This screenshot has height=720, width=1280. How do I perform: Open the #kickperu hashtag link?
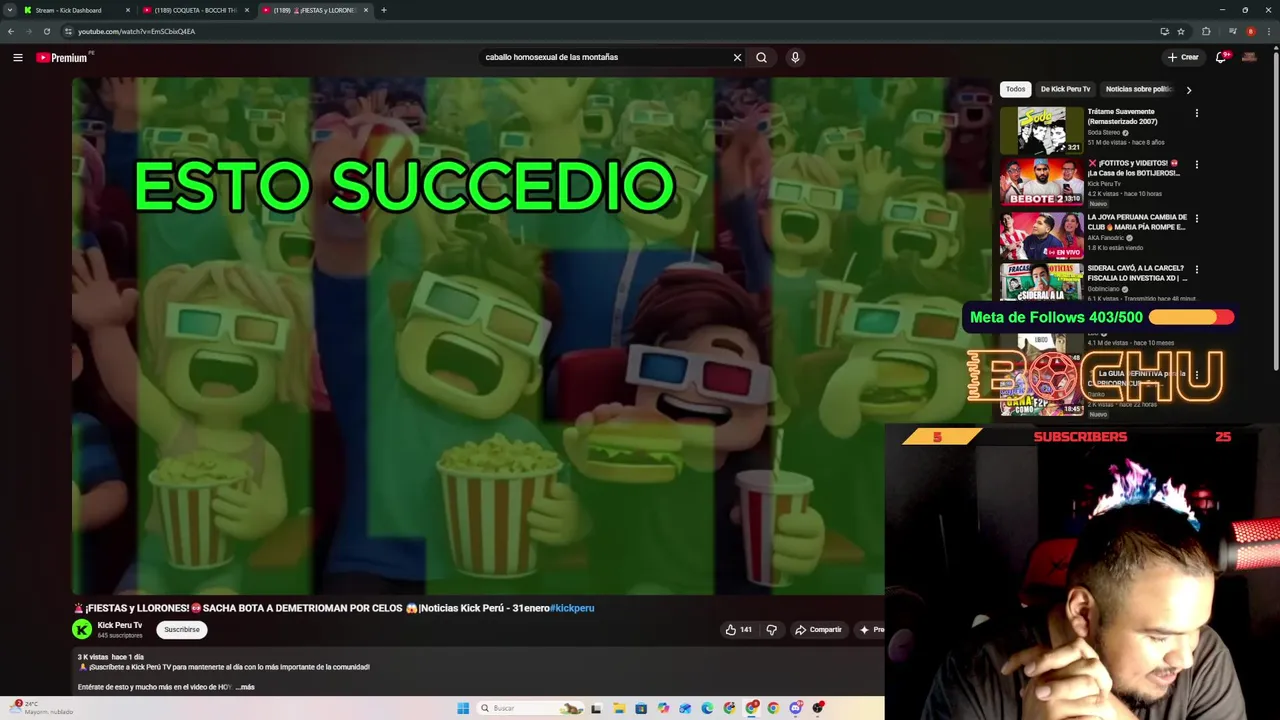click(x=572, y=608)
